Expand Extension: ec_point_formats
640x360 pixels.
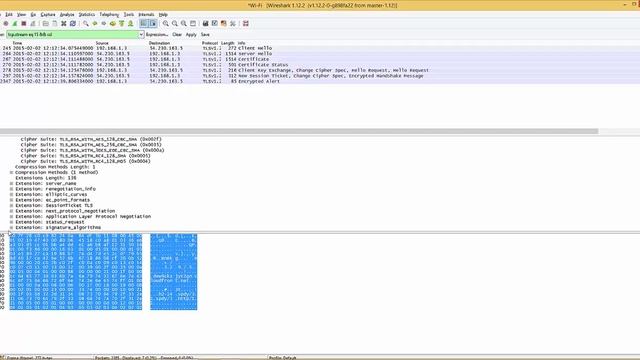click(11, 200)
